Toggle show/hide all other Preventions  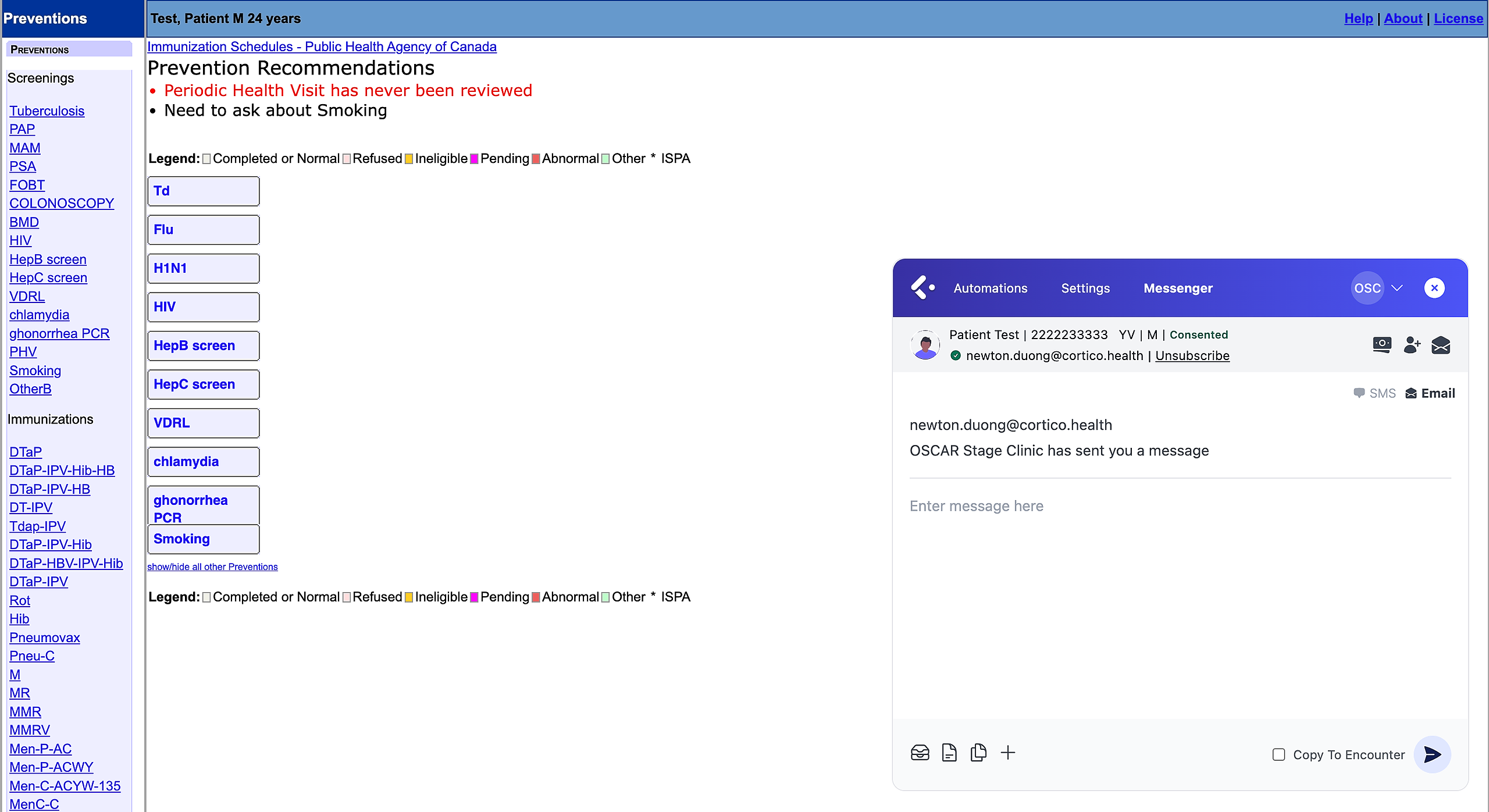pos(212,567)
